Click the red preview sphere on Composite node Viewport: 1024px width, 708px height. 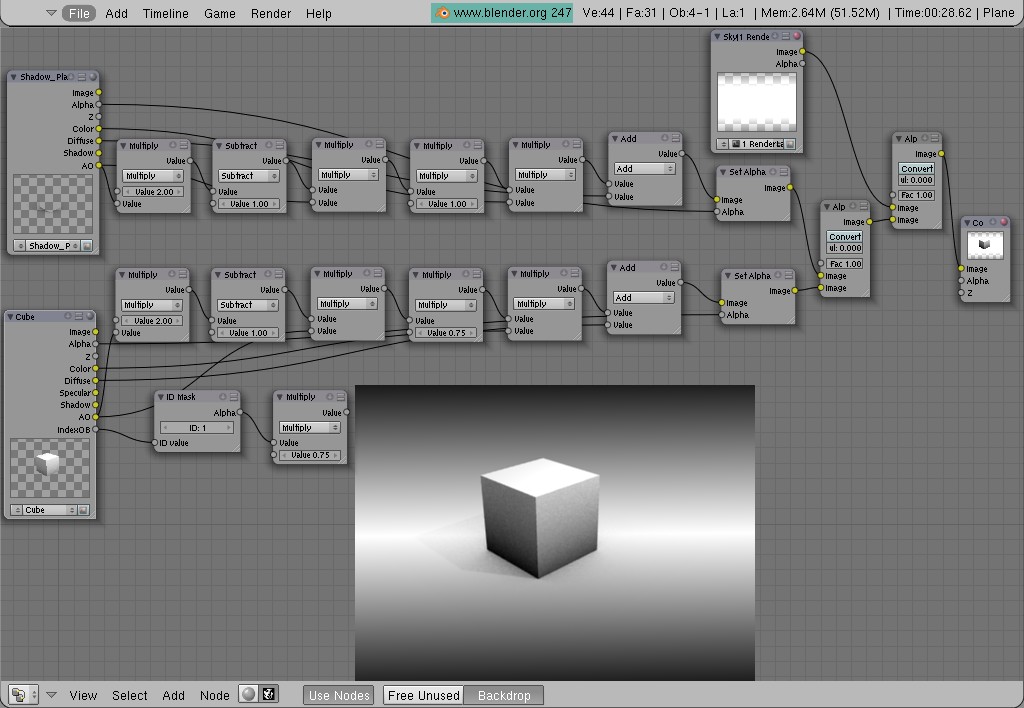[x=1004, y=222]
